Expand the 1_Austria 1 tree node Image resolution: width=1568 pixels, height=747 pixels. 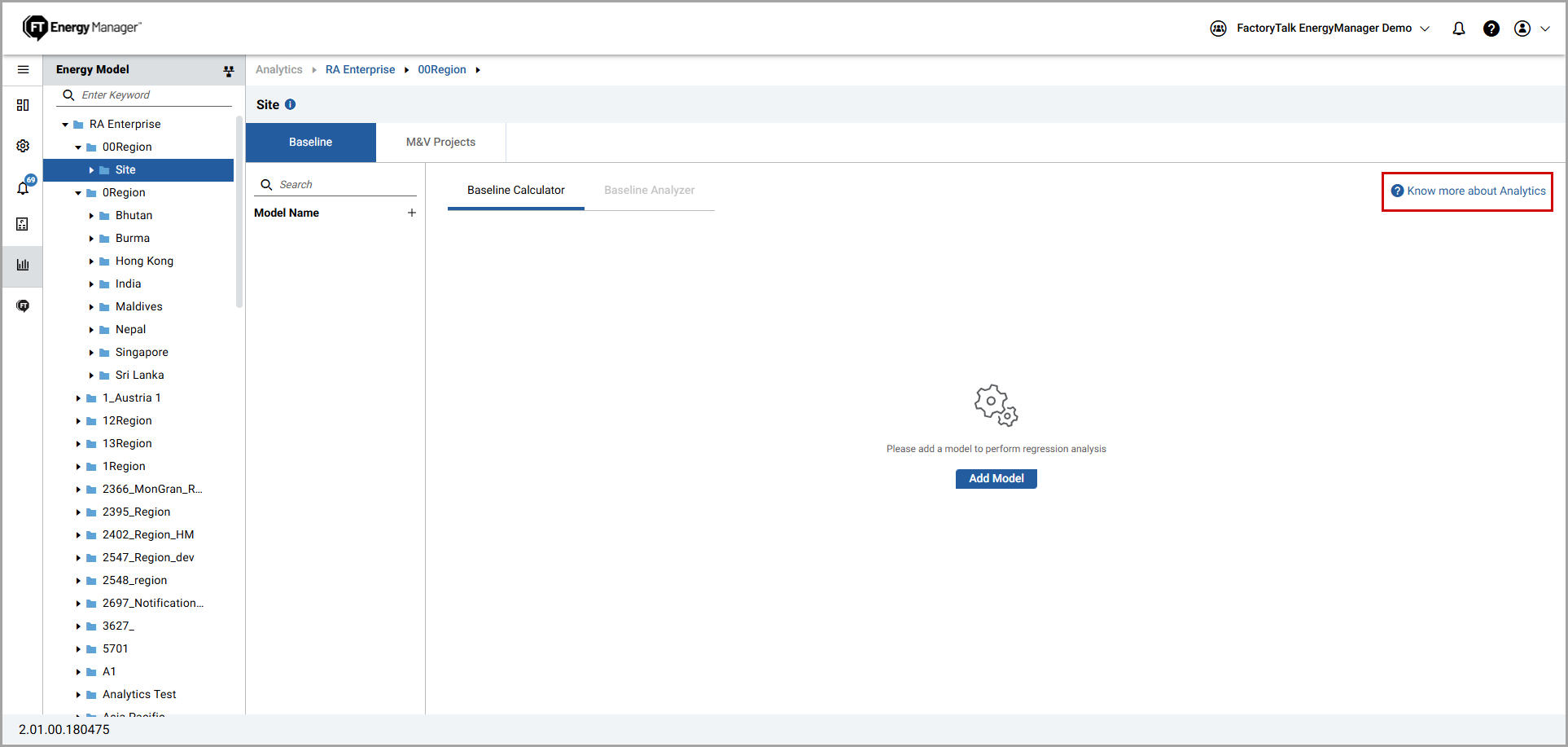pos(78,398)
